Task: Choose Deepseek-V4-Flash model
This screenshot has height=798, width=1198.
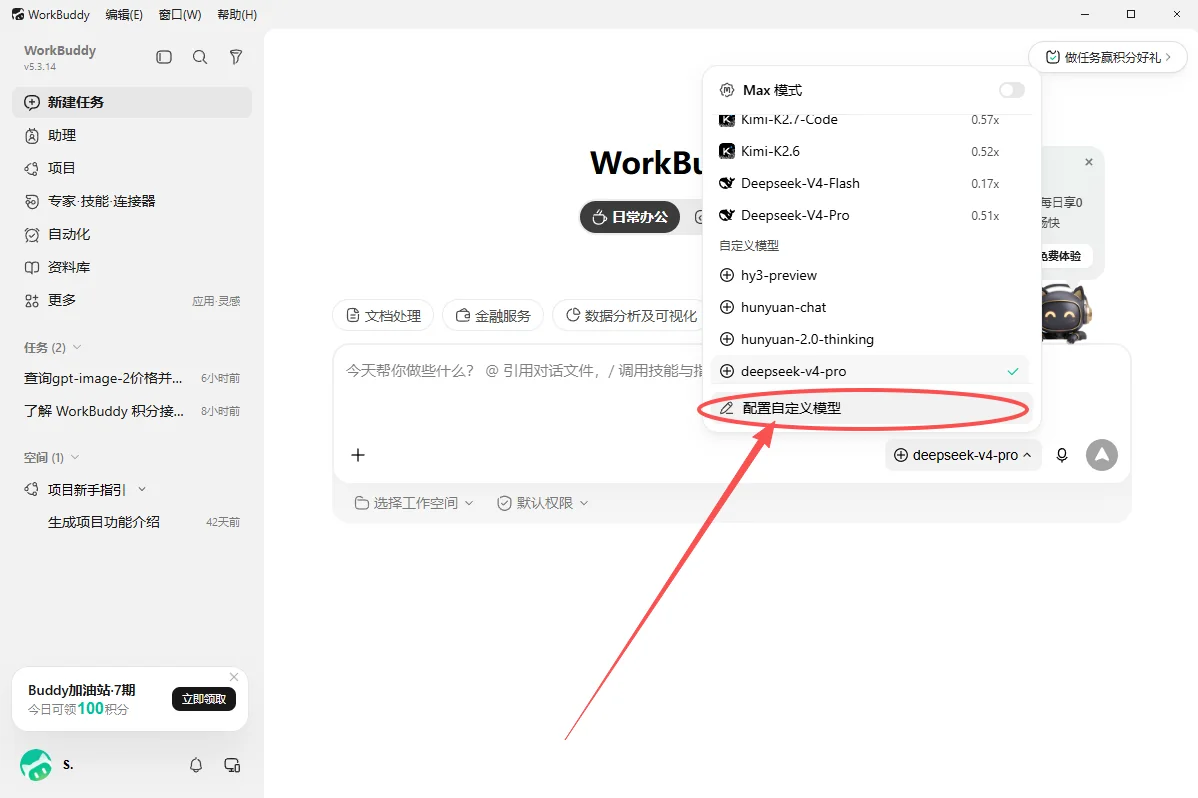Action: tap(871, 183)
